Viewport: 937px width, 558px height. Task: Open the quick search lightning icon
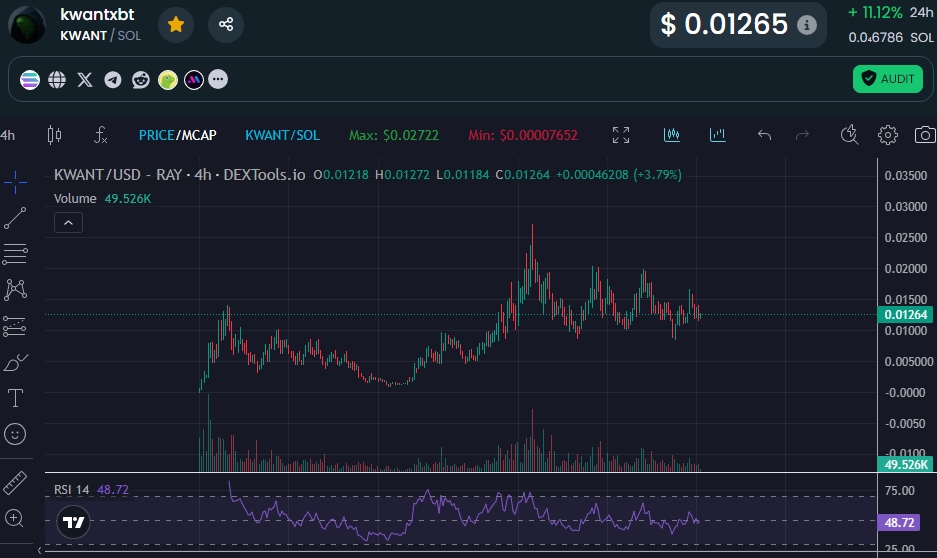(849, 135)
